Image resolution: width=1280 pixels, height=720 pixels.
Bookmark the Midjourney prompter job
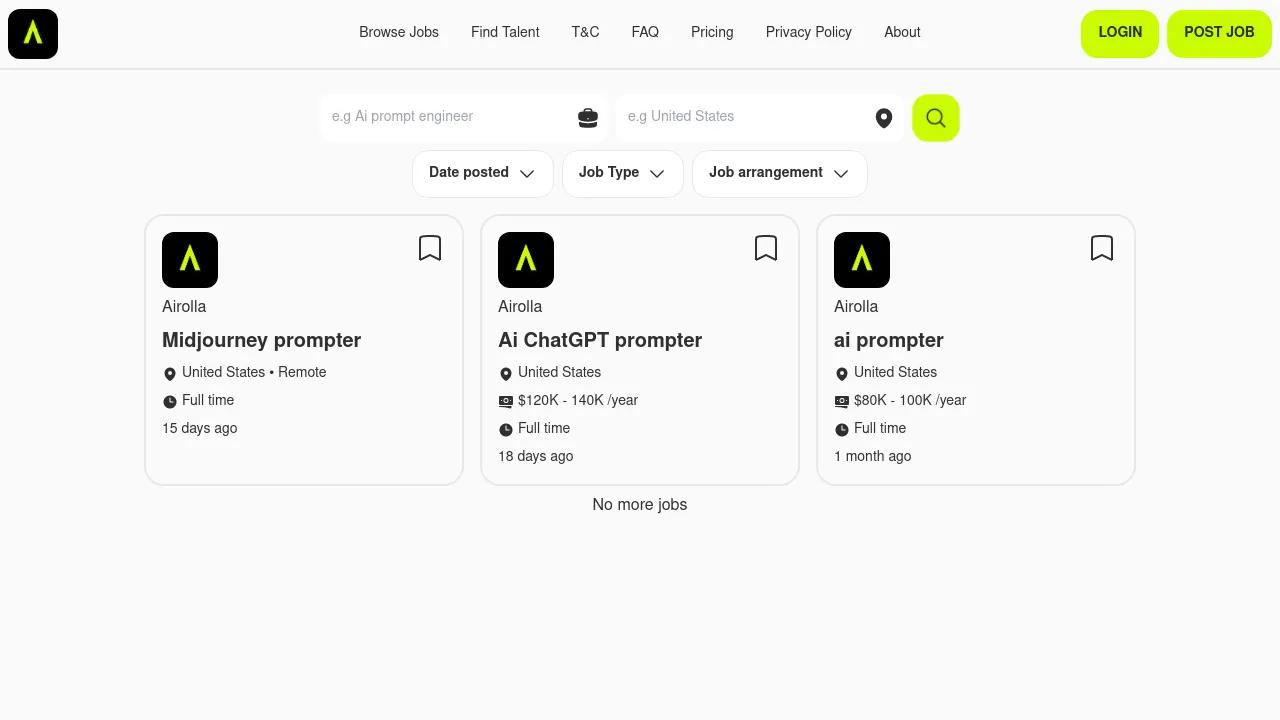(x=430, y=248)
